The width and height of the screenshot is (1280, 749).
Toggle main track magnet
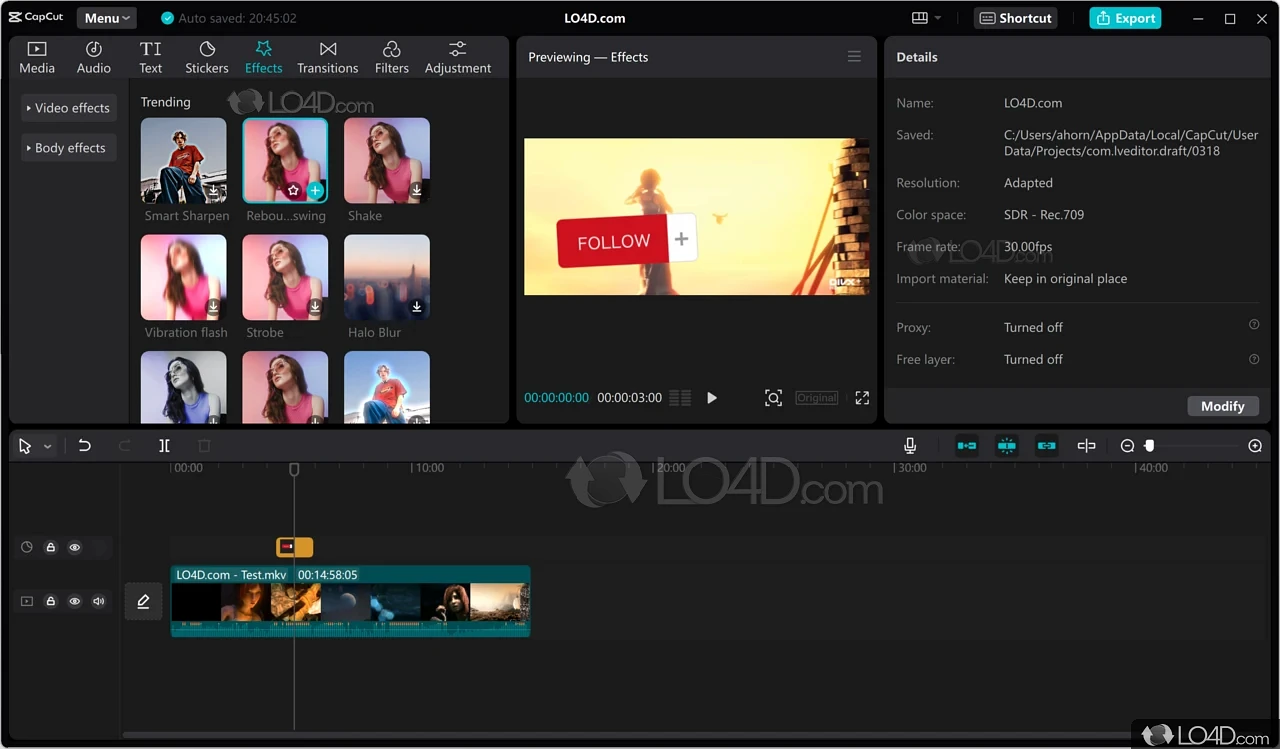[x=967, y=446]
